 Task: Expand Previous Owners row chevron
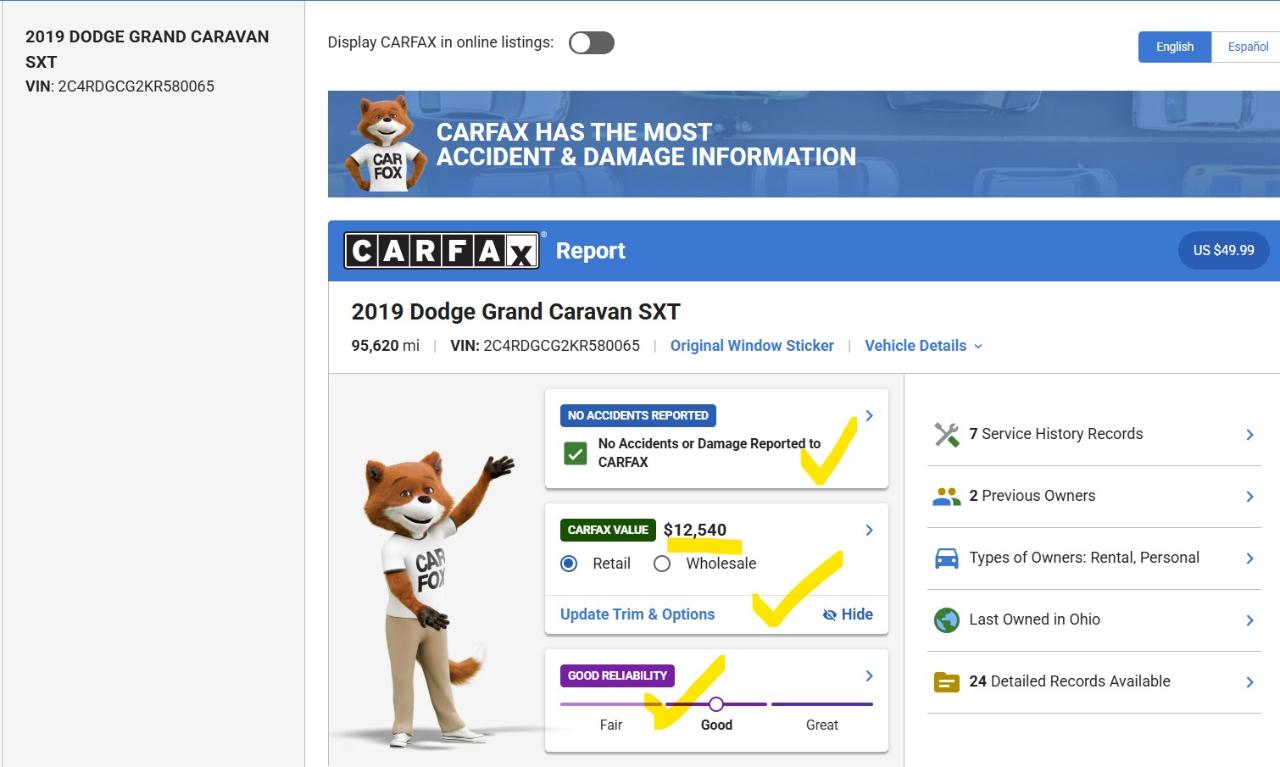1250,496
